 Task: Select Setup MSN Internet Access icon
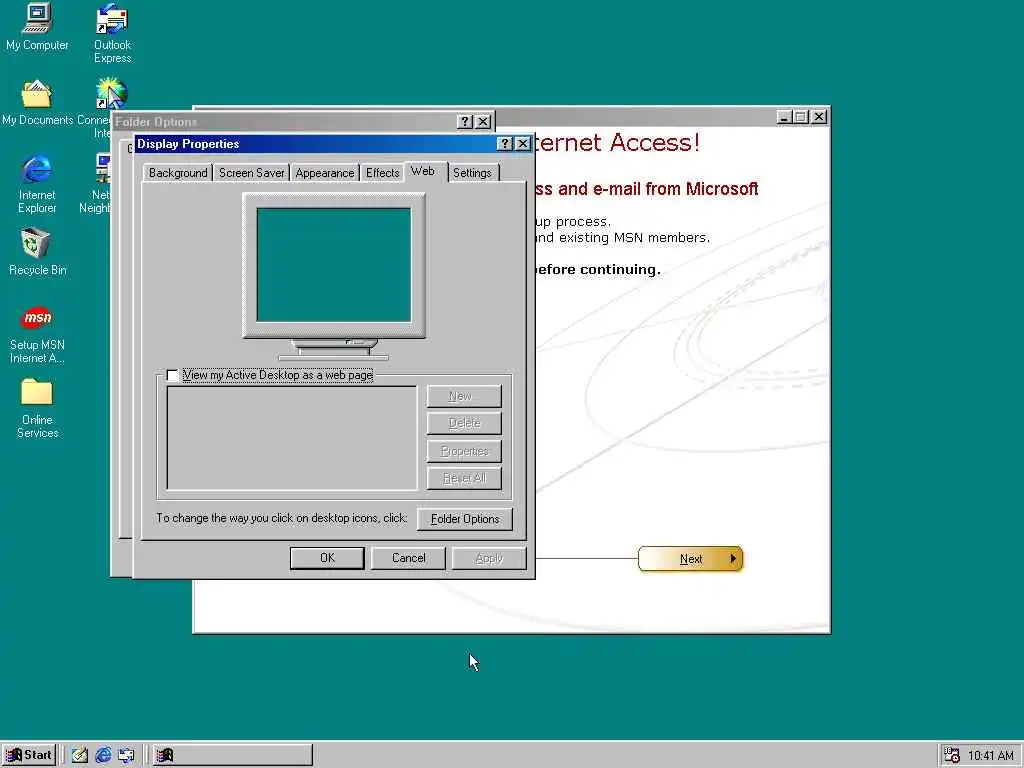37,334
